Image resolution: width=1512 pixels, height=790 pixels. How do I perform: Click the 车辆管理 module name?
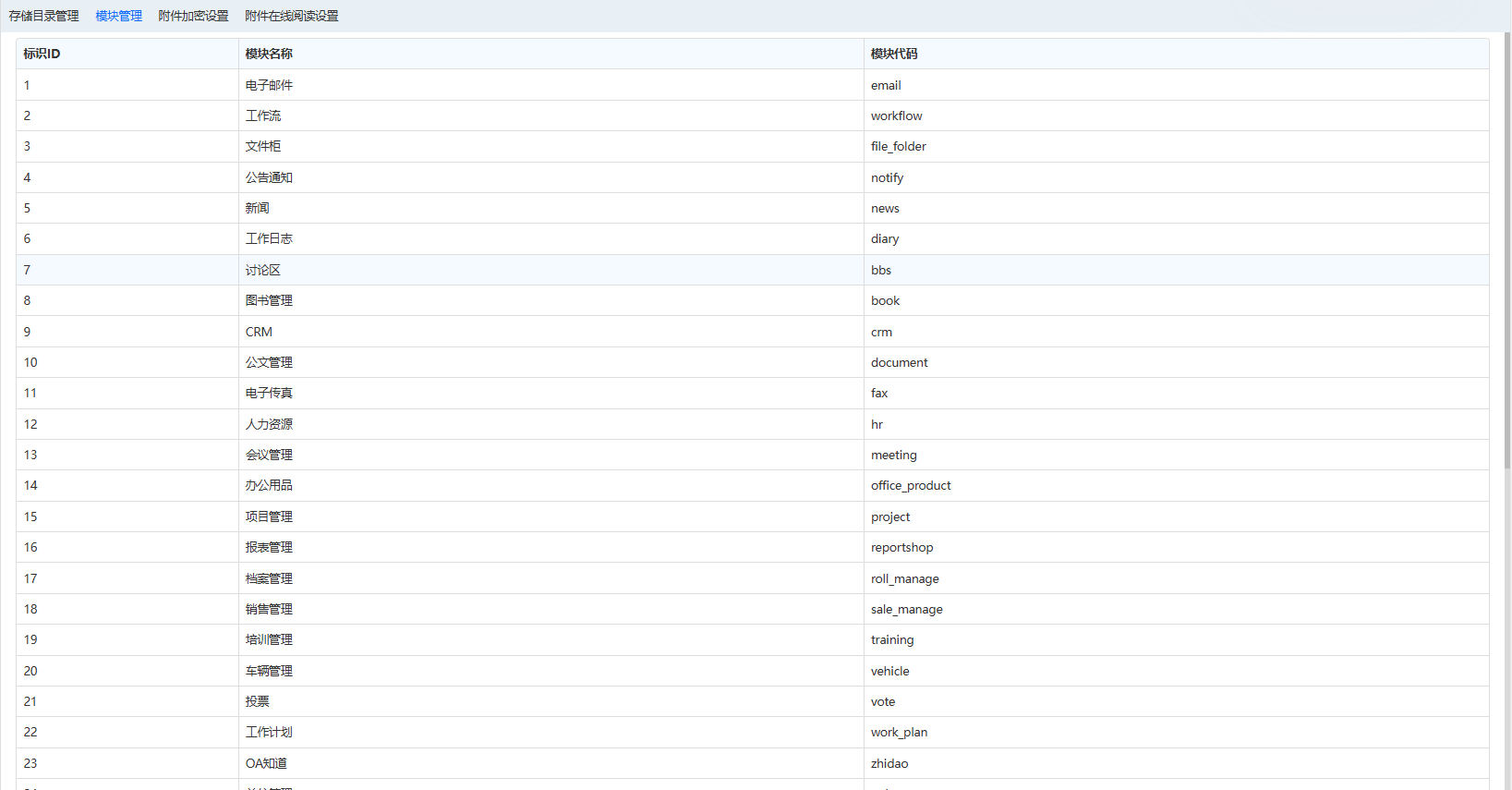[x=269, y=671]
